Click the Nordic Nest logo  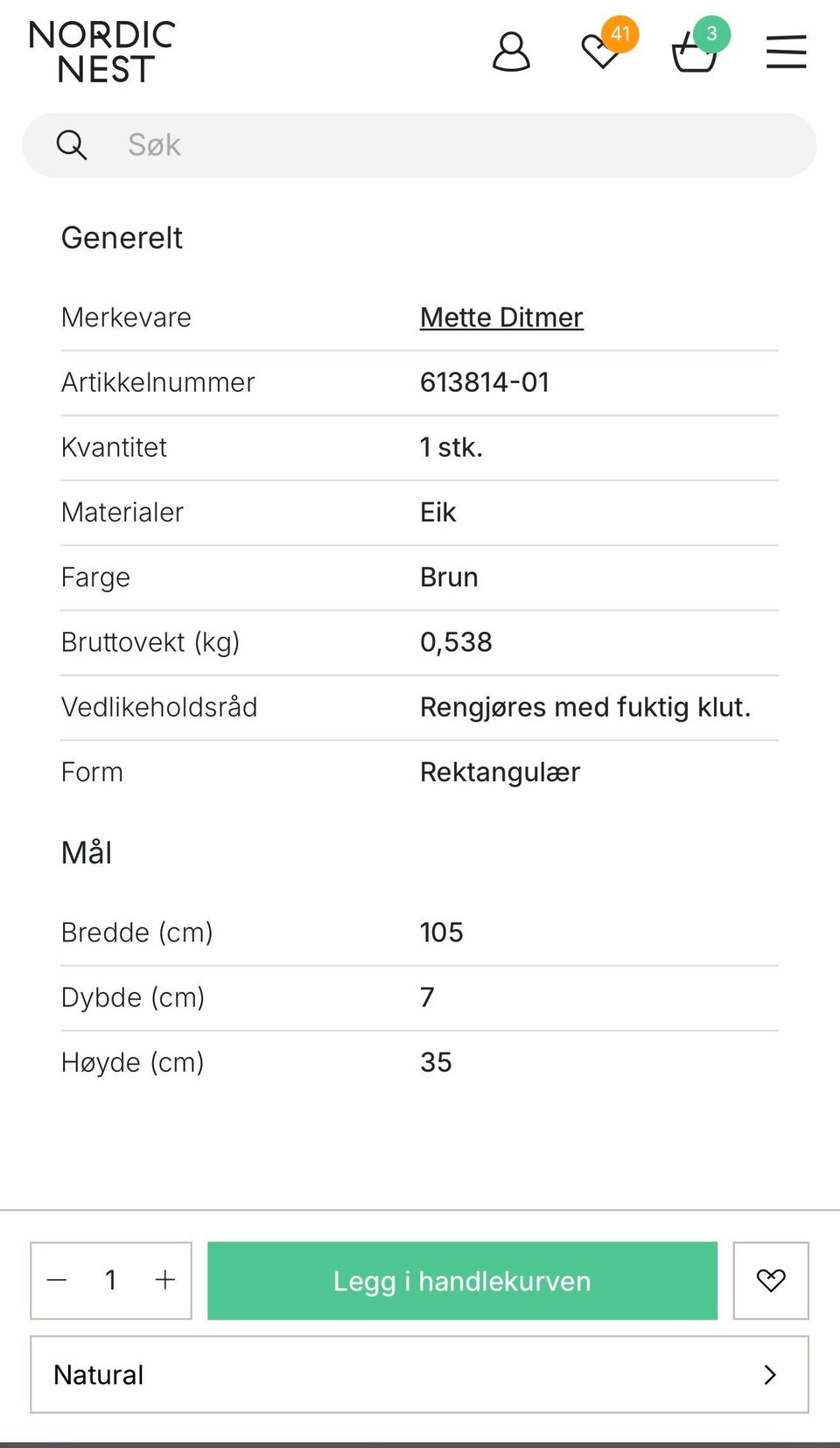tap(102, 52)
